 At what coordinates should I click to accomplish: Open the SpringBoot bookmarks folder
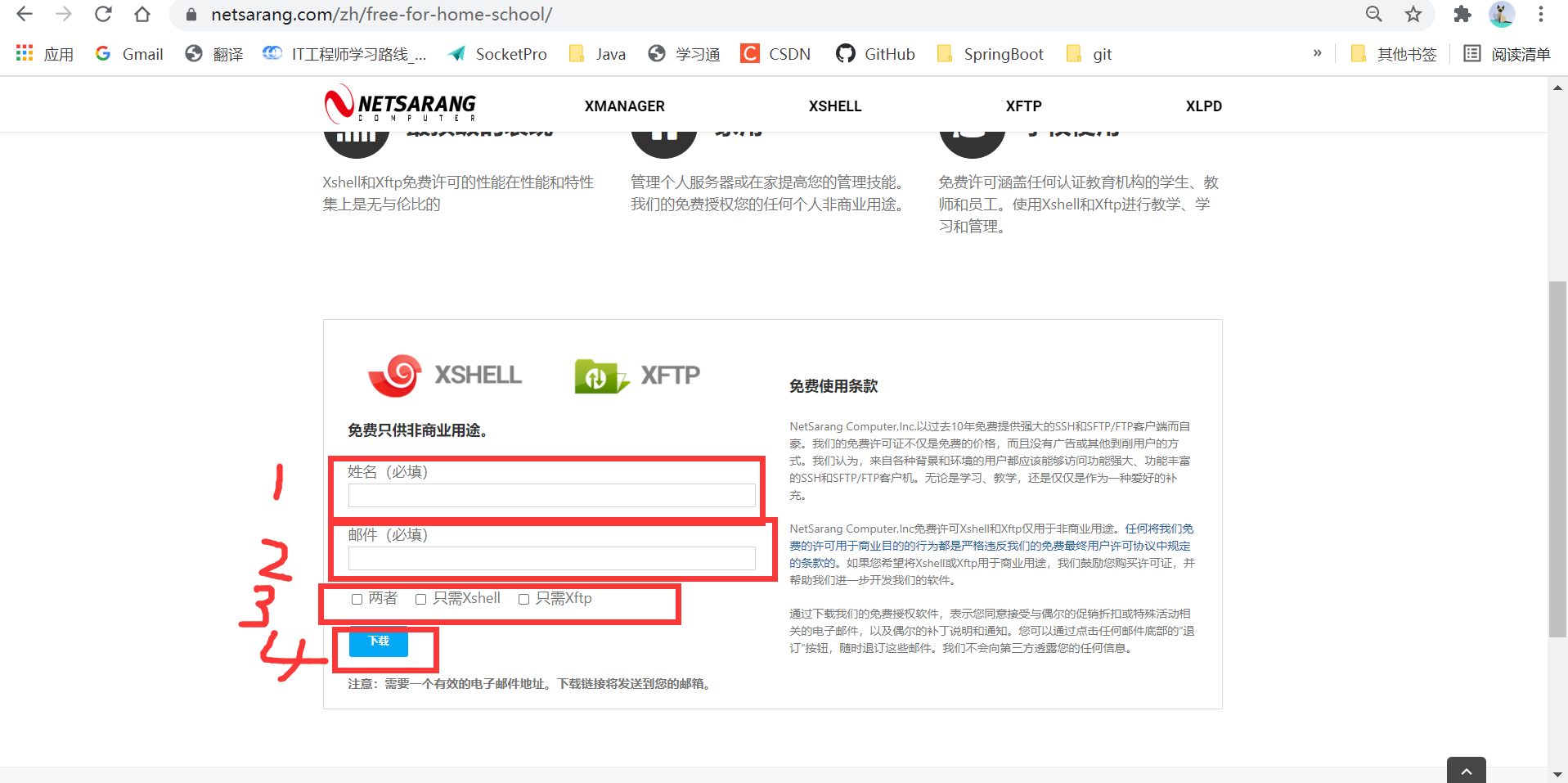(990, 54)
